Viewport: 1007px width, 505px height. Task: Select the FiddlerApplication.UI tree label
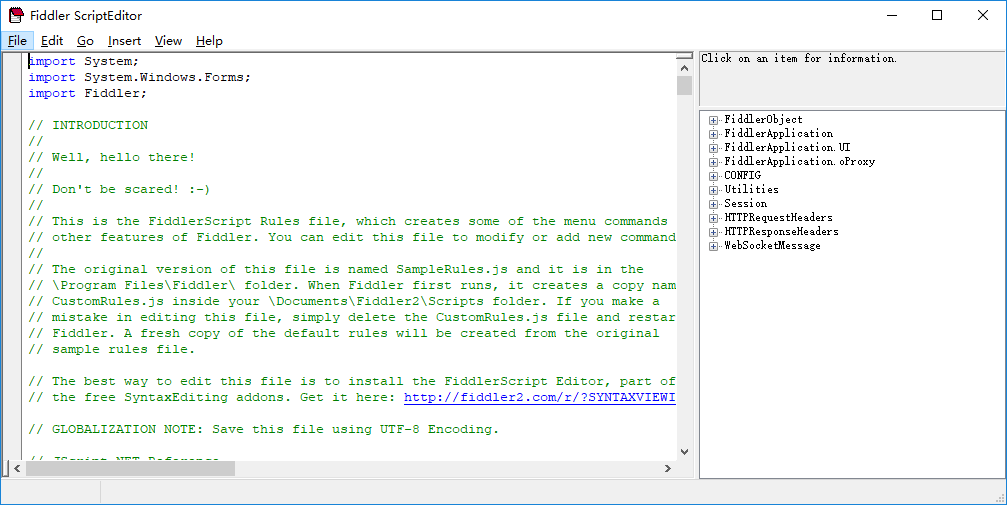click(787, 148)
